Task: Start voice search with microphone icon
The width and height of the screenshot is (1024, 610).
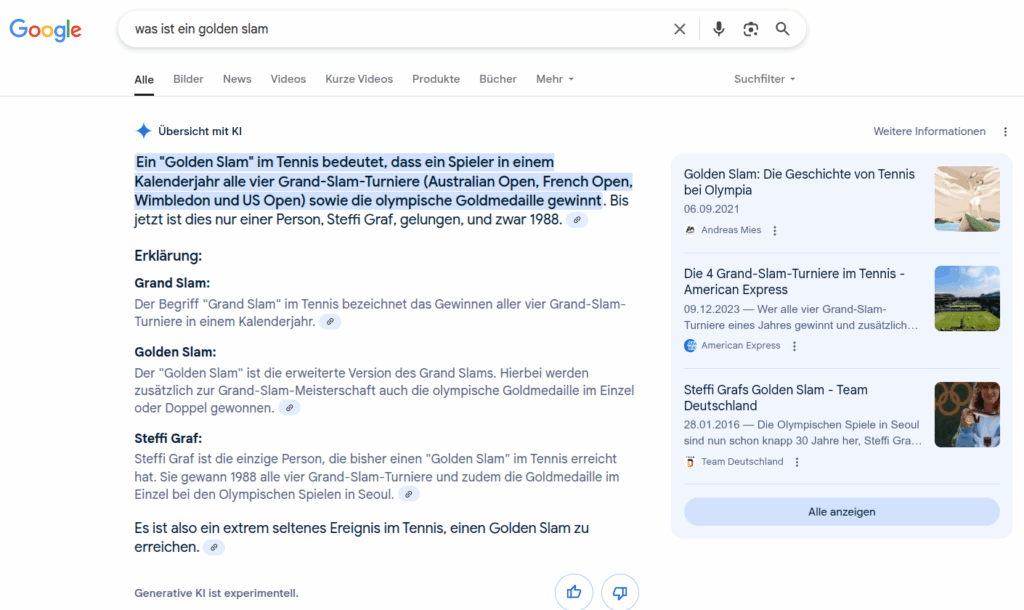Action: 718,29
